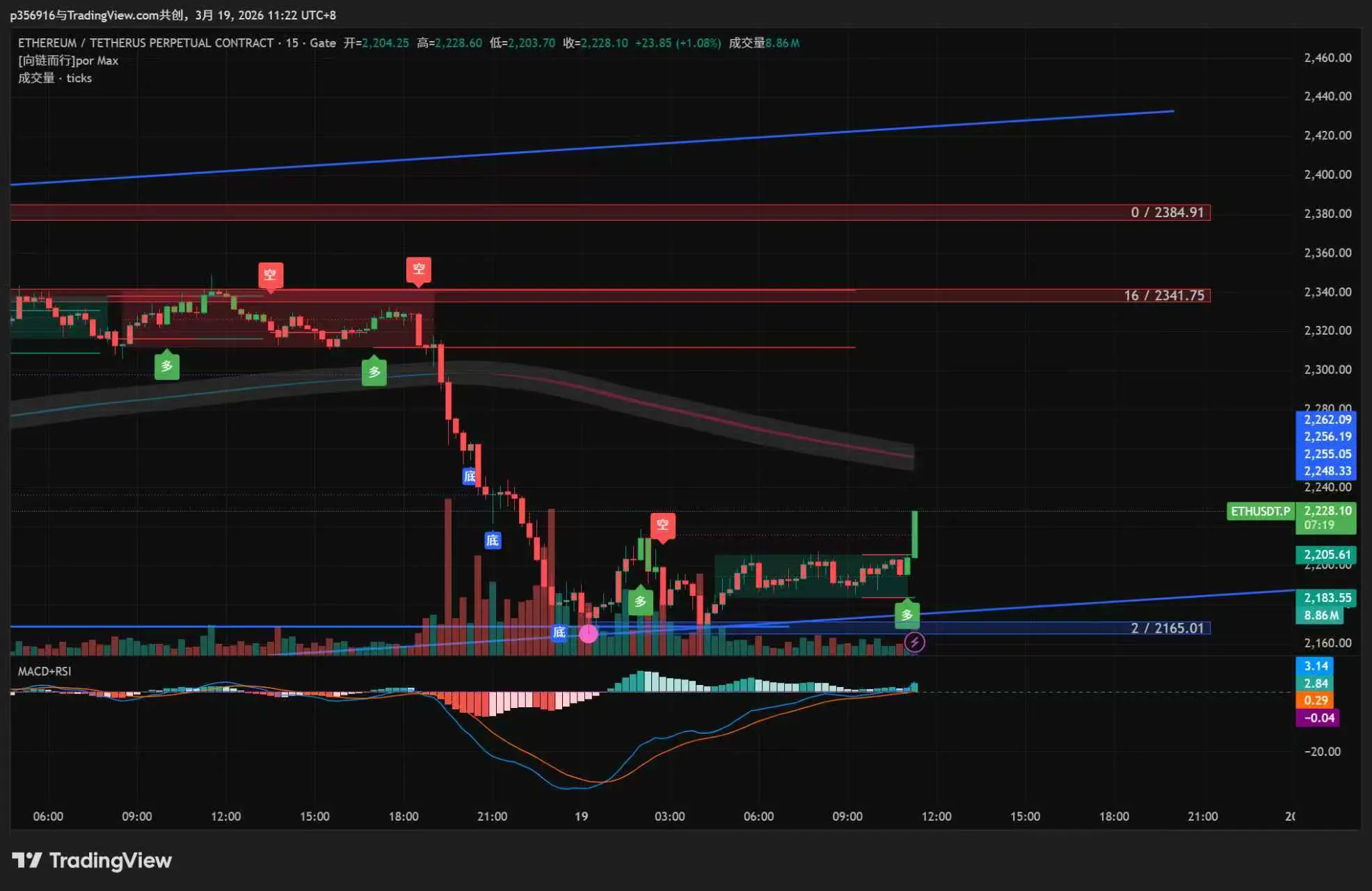Image resolution: width=1372 pixels, height=891 pixels.
Task: Click the 2 / 2165.01 support level label
Action: click(x=1167, y=628)
